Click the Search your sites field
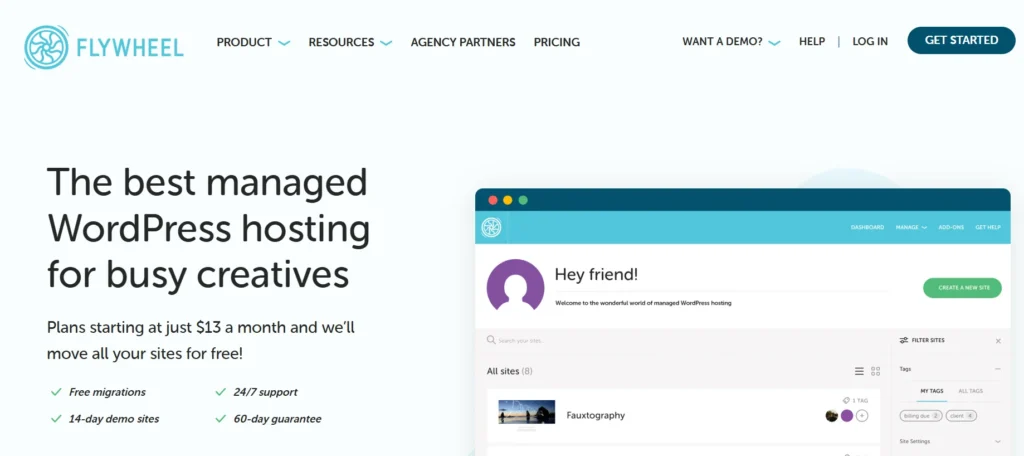This screenshot has width=1024, height=456. pyautogui.click(x=521, y=341)
